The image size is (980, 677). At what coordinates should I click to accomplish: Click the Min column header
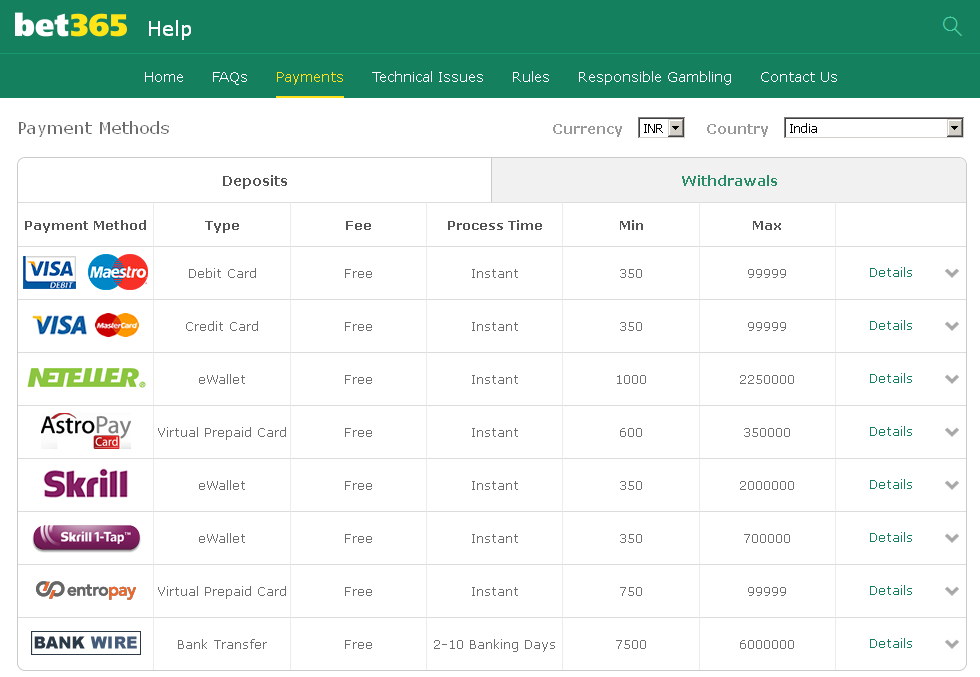(631, 225)
